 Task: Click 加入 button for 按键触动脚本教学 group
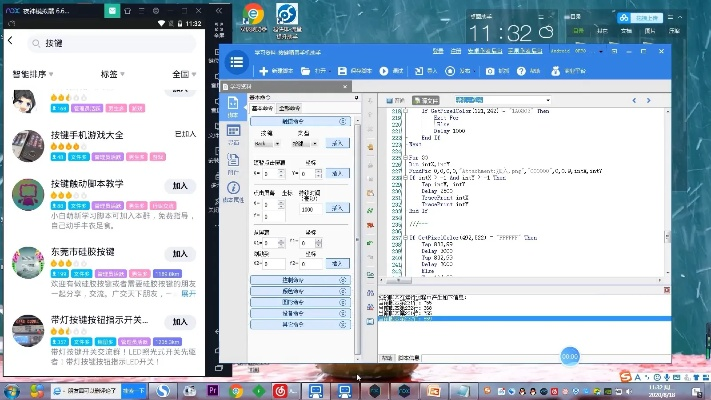coord(180,186)
